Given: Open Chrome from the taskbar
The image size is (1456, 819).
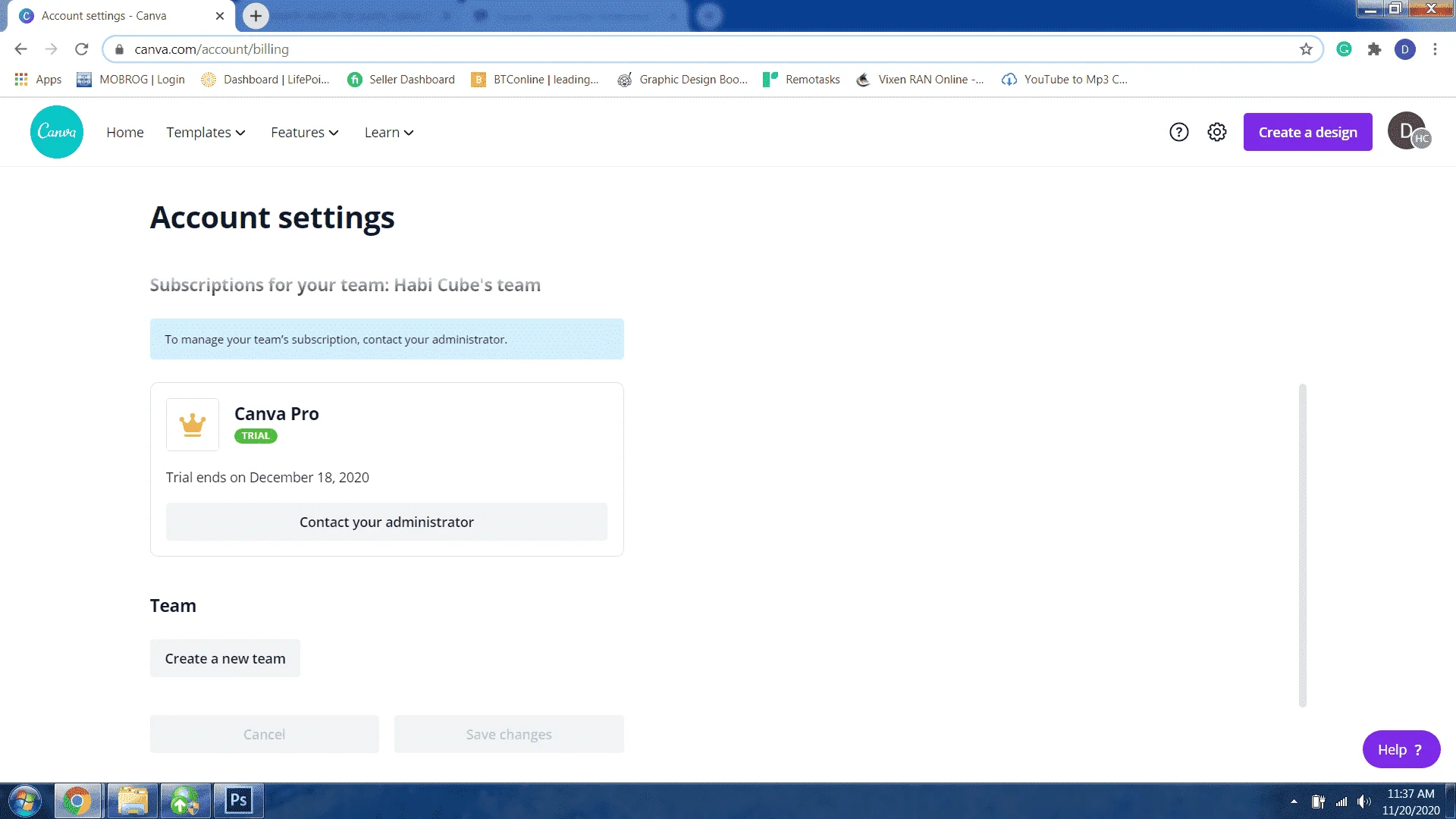Looking at the screenshot, I should pyautogui.click(x=77, y=801).
